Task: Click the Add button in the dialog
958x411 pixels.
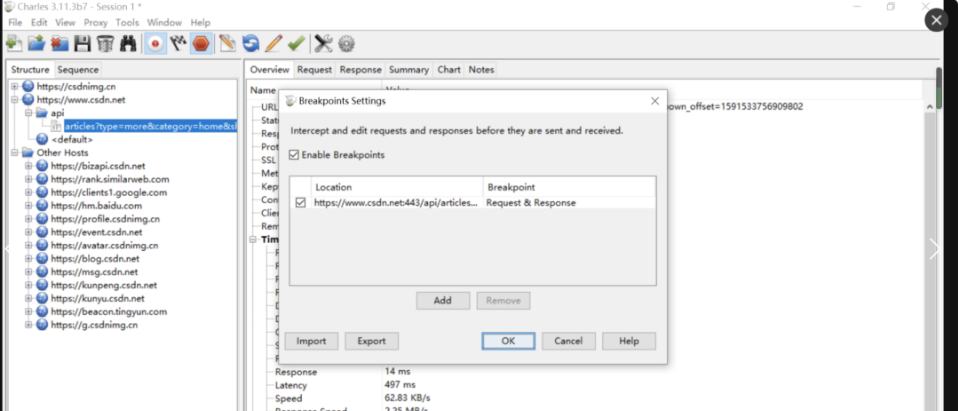Action: pos(443,300)
